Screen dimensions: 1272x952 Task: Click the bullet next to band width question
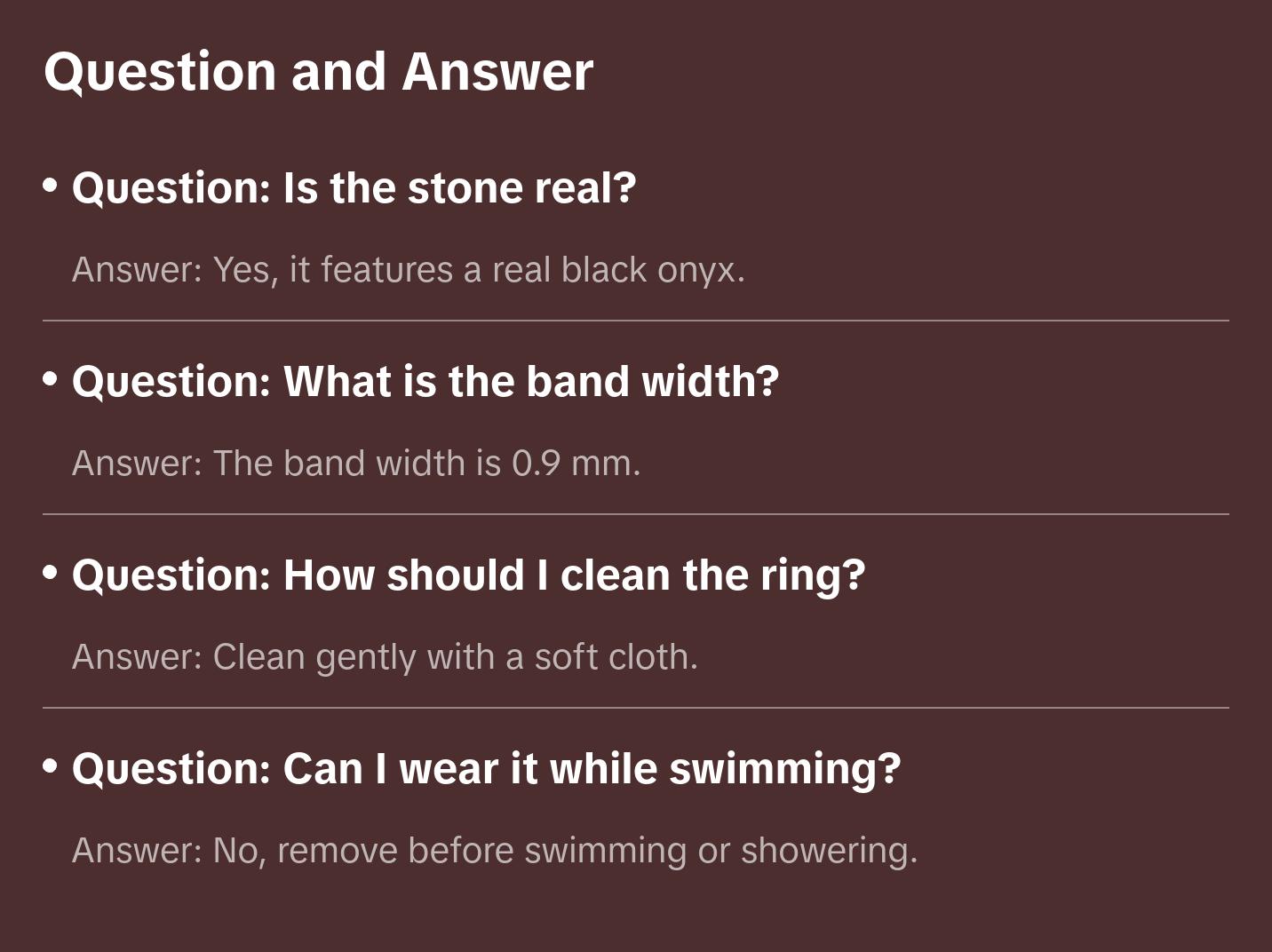51,379
